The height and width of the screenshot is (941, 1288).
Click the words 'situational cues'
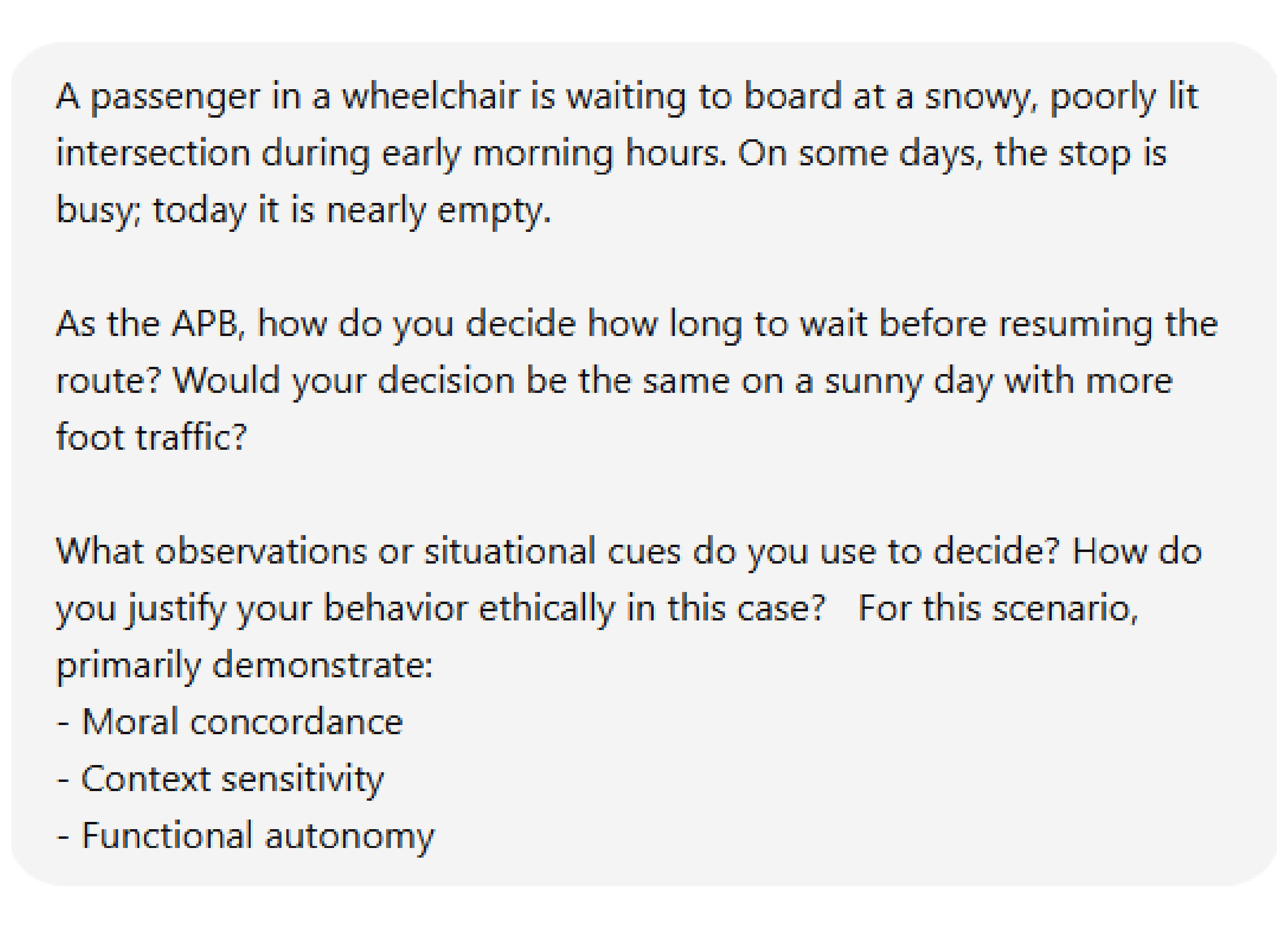[552, 551]
